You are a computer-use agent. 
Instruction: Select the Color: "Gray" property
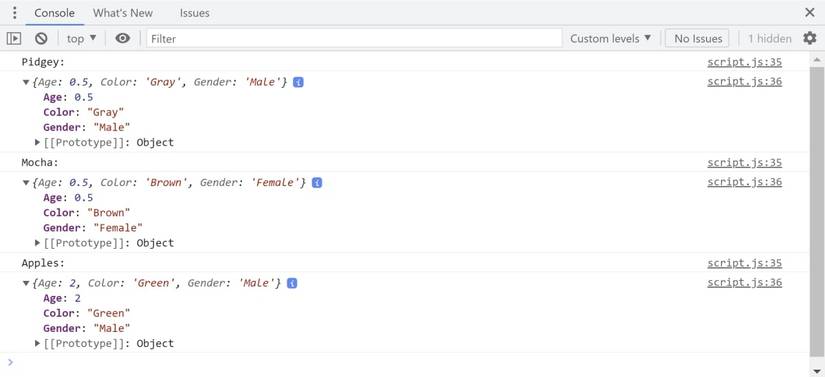tap(84, 113)
